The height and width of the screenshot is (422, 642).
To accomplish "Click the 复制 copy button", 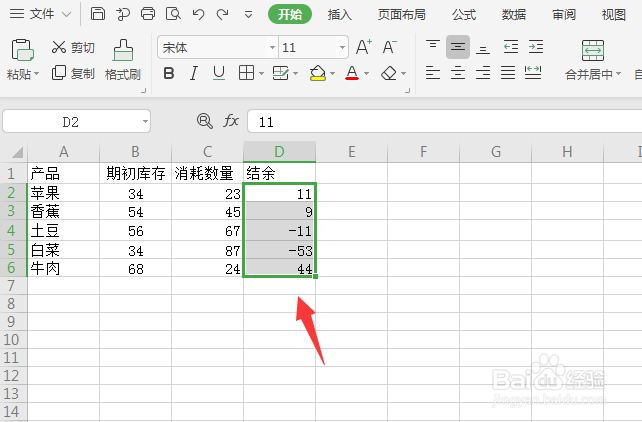I will pyautogui.click(x=73, y=73).
